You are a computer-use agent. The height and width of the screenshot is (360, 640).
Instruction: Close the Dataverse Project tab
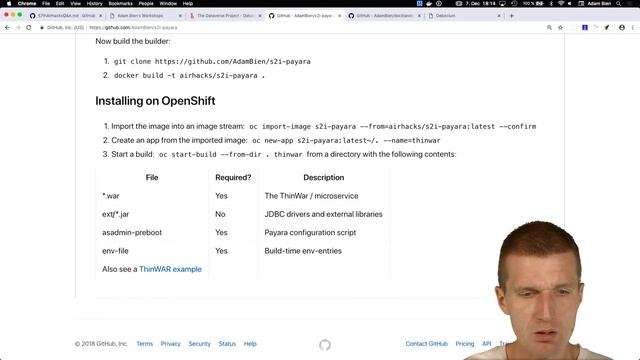[260, 16]
